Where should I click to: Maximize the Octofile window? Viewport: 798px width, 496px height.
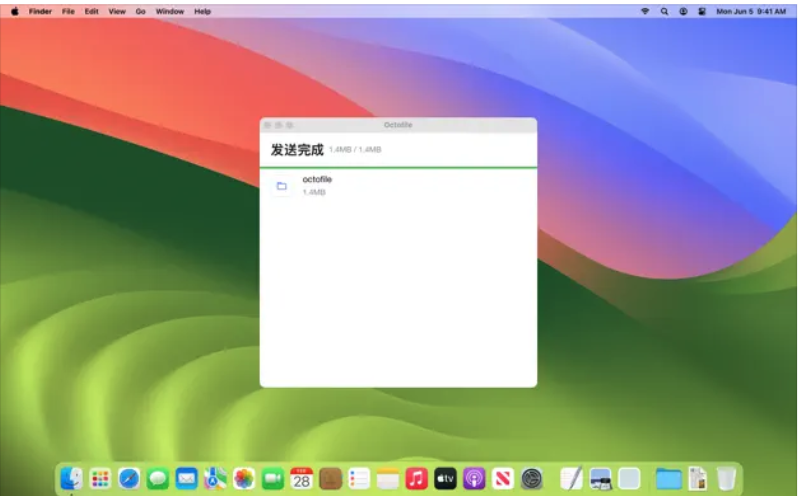click(x=290, y=125)
